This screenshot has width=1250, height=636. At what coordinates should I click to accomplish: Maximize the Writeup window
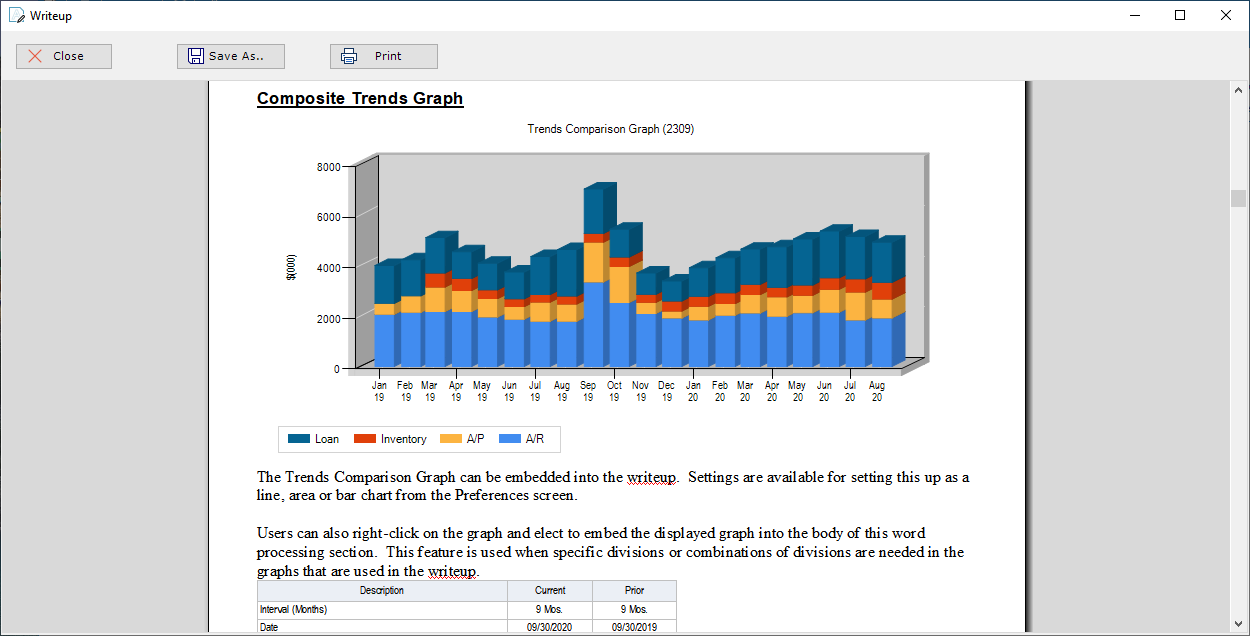tap(1180, 15)
